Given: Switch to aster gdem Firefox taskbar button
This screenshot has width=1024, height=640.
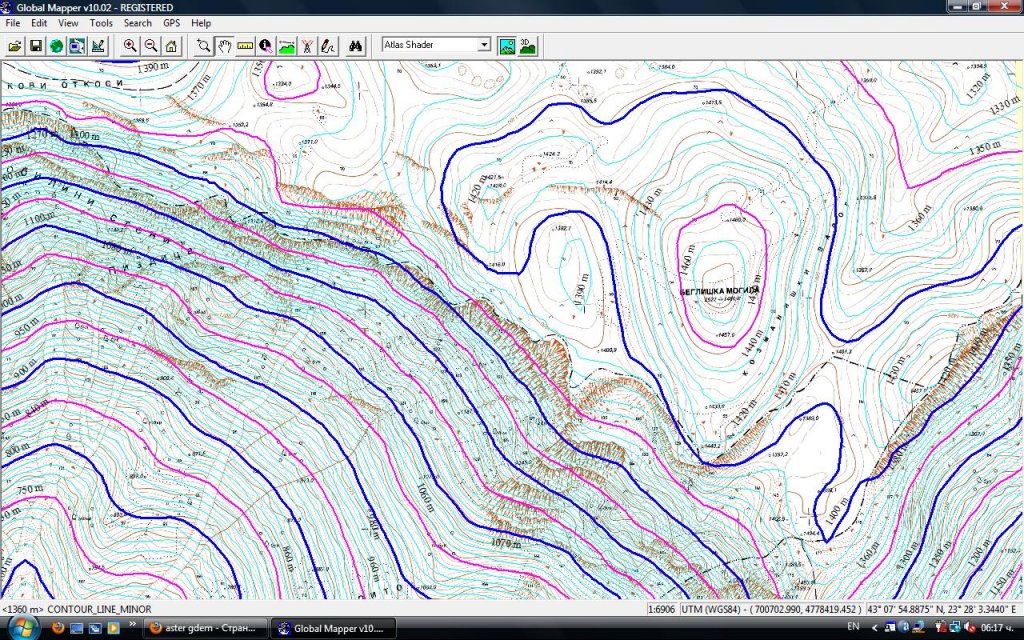Looking at the screenshot, I should pos(206,628).
